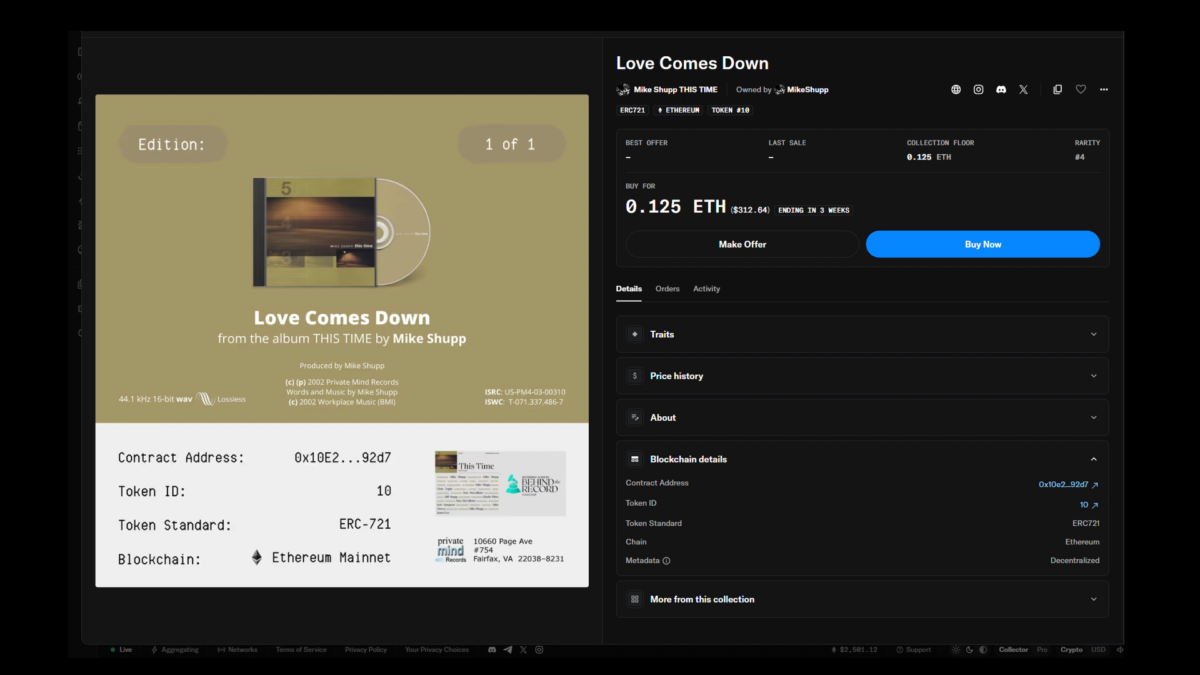The image size is (1200, 675).
Task: Open the three-dot more options menu
Action: click(x=1104, y=90)
